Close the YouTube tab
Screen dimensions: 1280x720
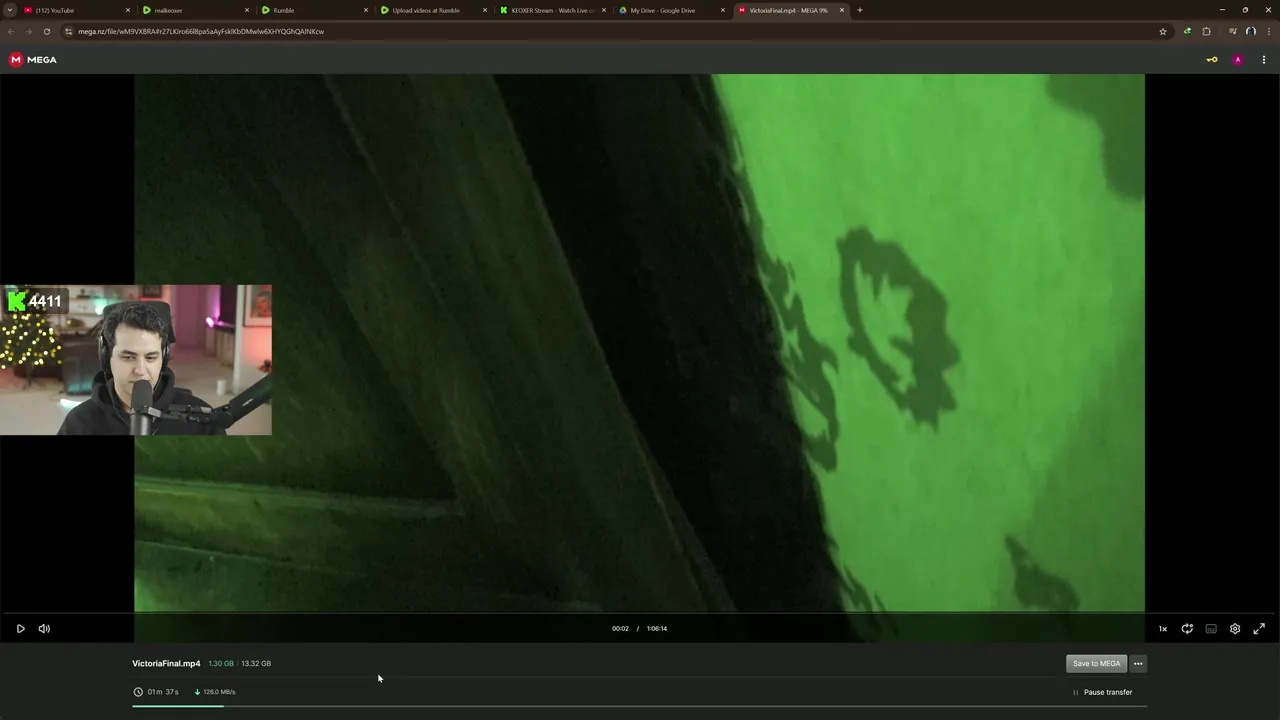point(128,10)
